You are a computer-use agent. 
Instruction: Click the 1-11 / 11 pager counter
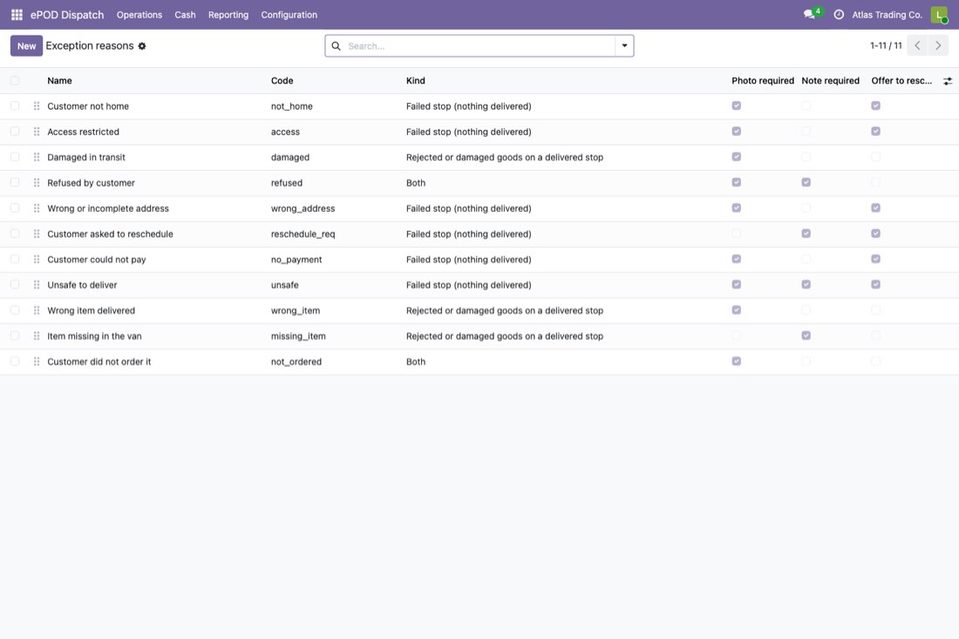(x=886, y=46)
